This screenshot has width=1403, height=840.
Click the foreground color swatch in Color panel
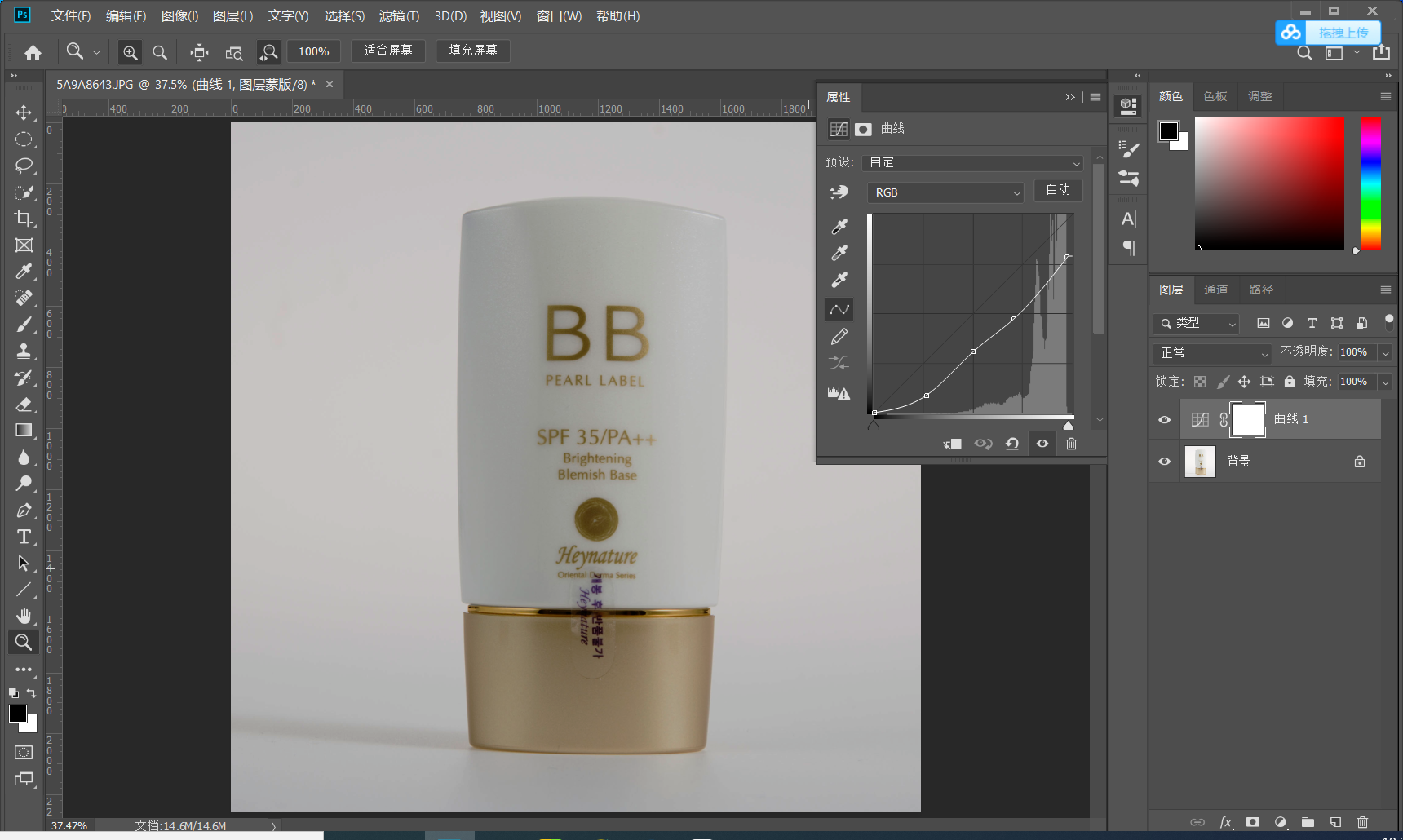pyautogui.click(x=1169, y=130)
